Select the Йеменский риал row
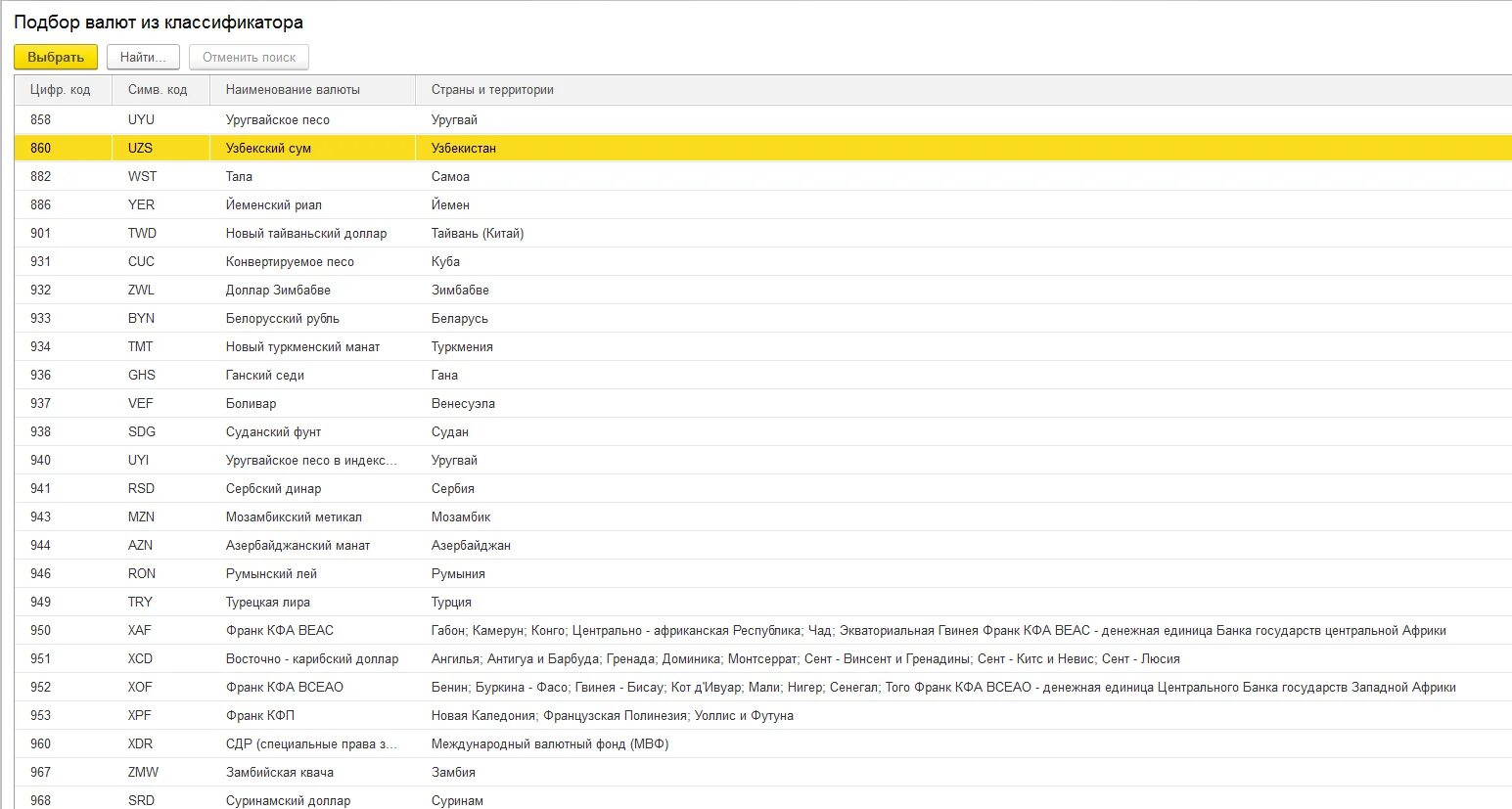 point(763,204)
